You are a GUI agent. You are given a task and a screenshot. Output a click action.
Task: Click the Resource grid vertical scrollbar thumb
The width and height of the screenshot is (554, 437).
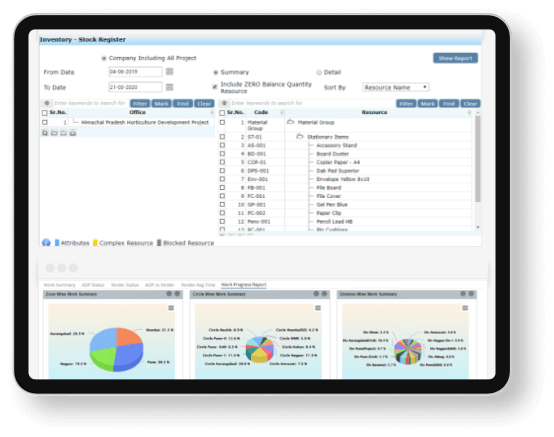(x=478, y=159)
